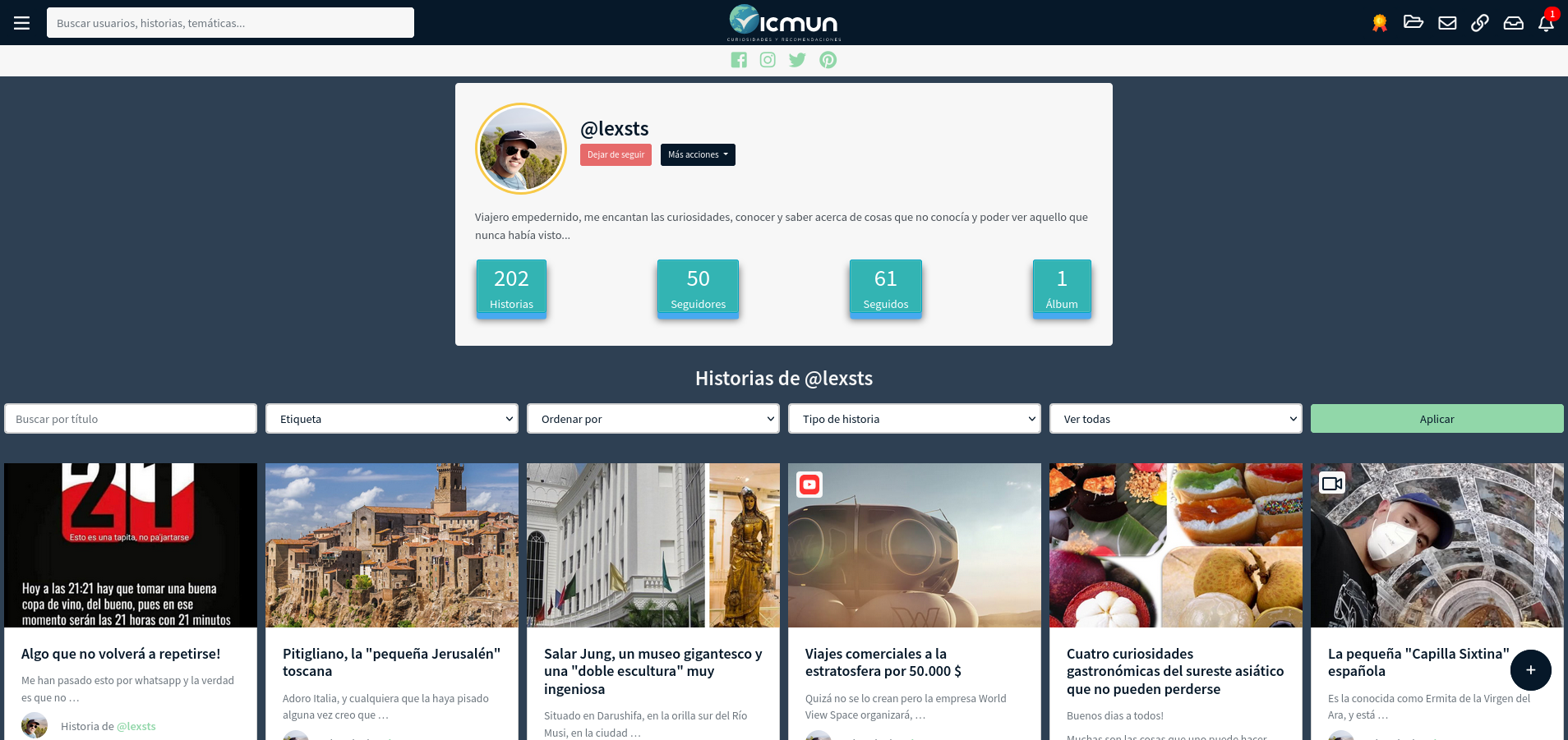
Task: Click the Aplicar filter button
Action: point(1437,419)
